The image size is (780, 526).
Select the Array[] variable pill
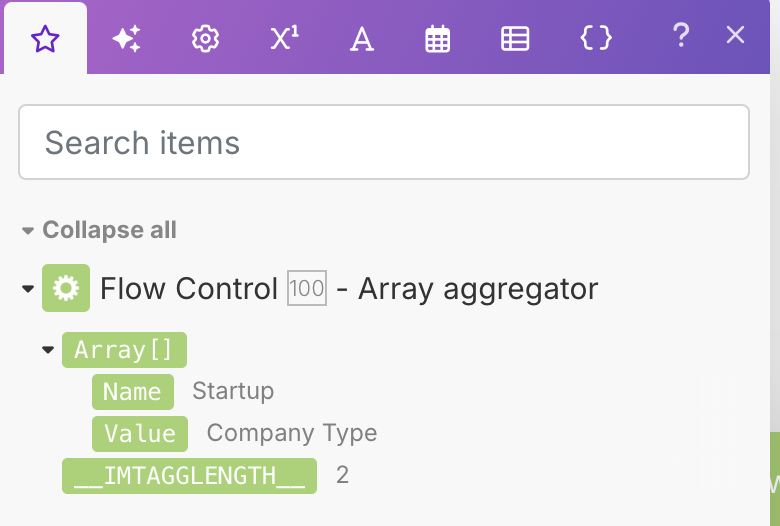click(x=124, y=350)
